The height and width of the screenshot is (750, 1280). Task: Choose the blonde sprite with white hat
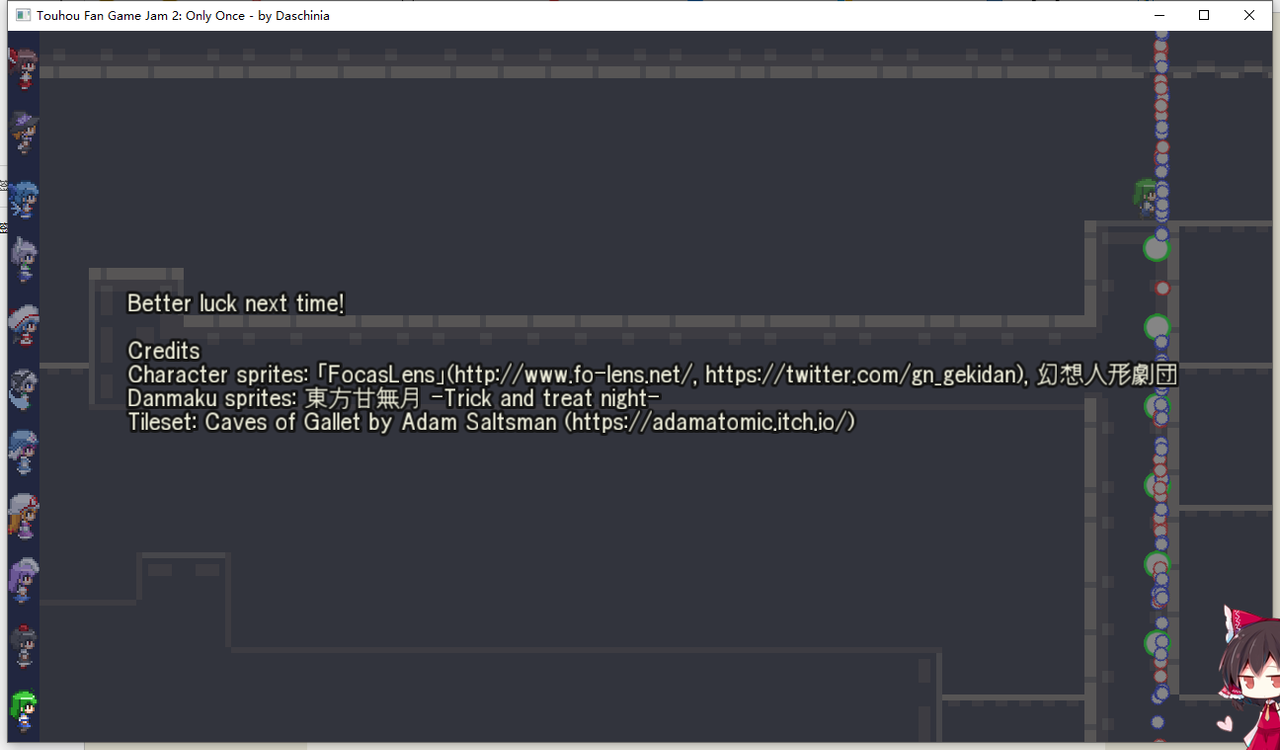click(23, 516)
